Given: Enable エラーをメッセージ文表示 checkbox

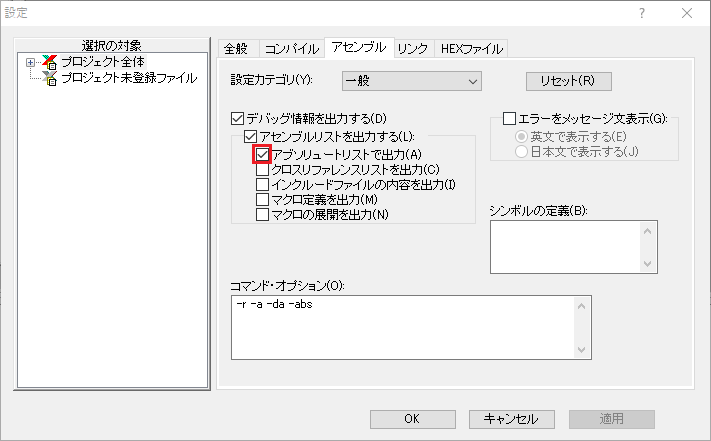Looking at the screenshot, I should [509, 118].
